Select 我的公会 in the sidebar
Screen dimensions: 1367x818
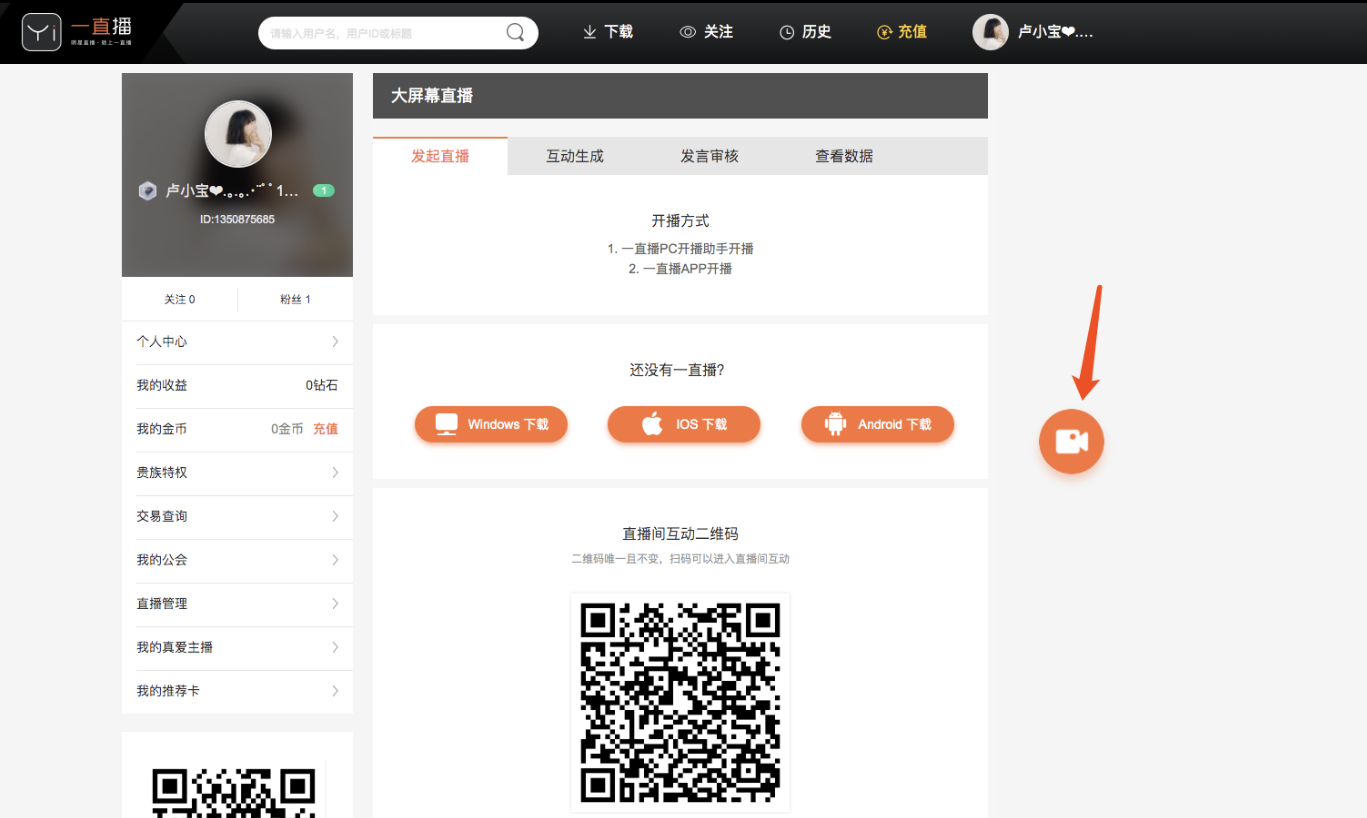[237, 560]
